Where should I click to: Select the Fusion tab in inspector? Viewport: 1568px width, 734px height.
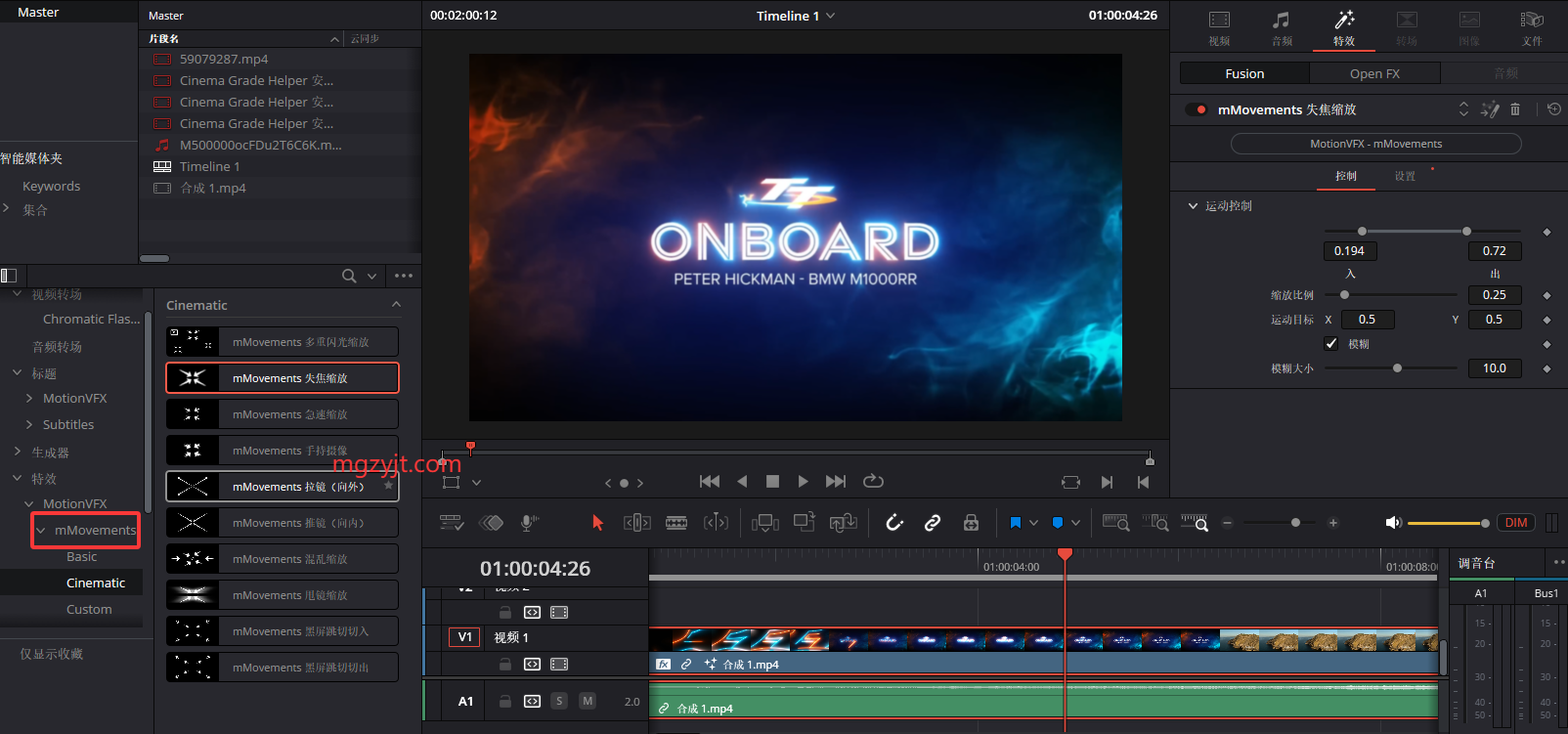coord(1244,73)
